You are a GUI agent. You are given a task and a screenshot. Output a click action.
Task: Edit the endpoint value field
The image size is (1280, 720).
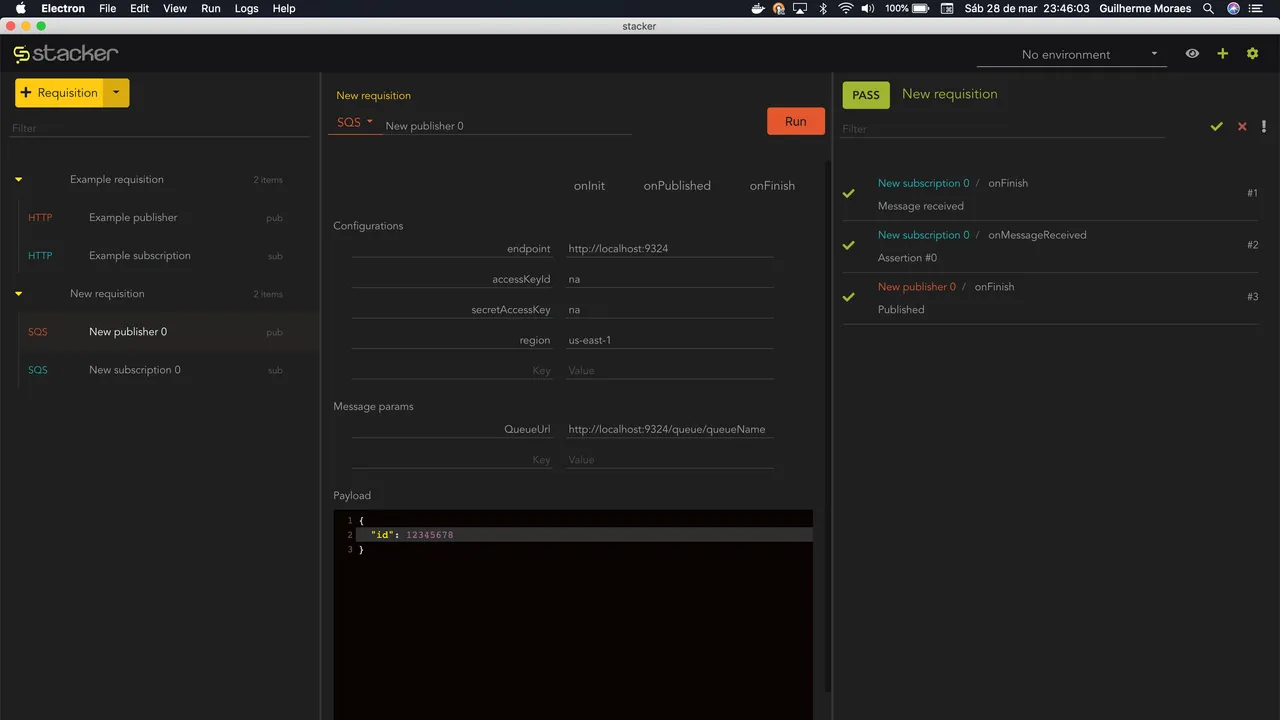[x=669, y=248]
